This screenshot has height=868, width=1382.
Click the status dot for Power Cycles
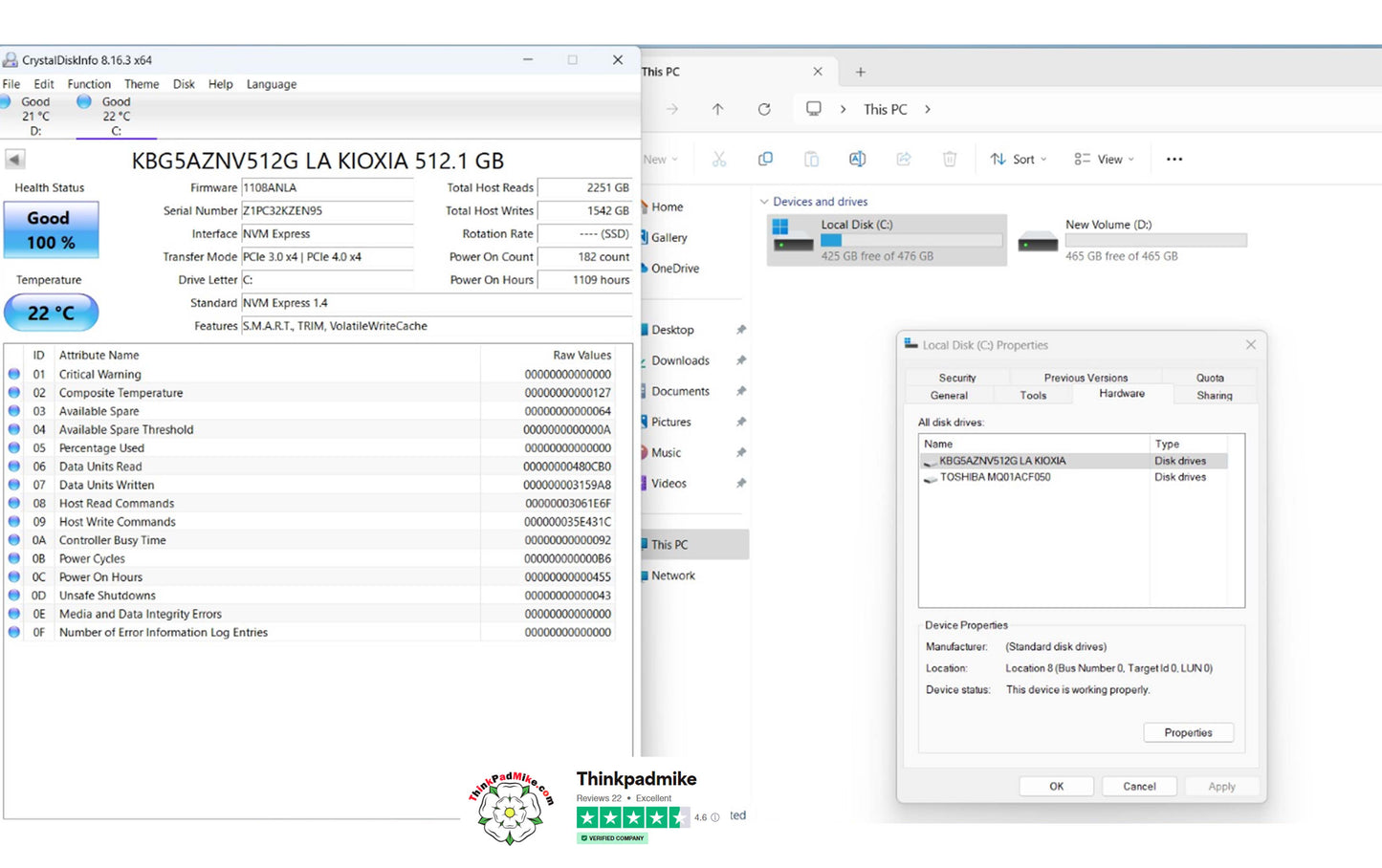coord(14,558)
